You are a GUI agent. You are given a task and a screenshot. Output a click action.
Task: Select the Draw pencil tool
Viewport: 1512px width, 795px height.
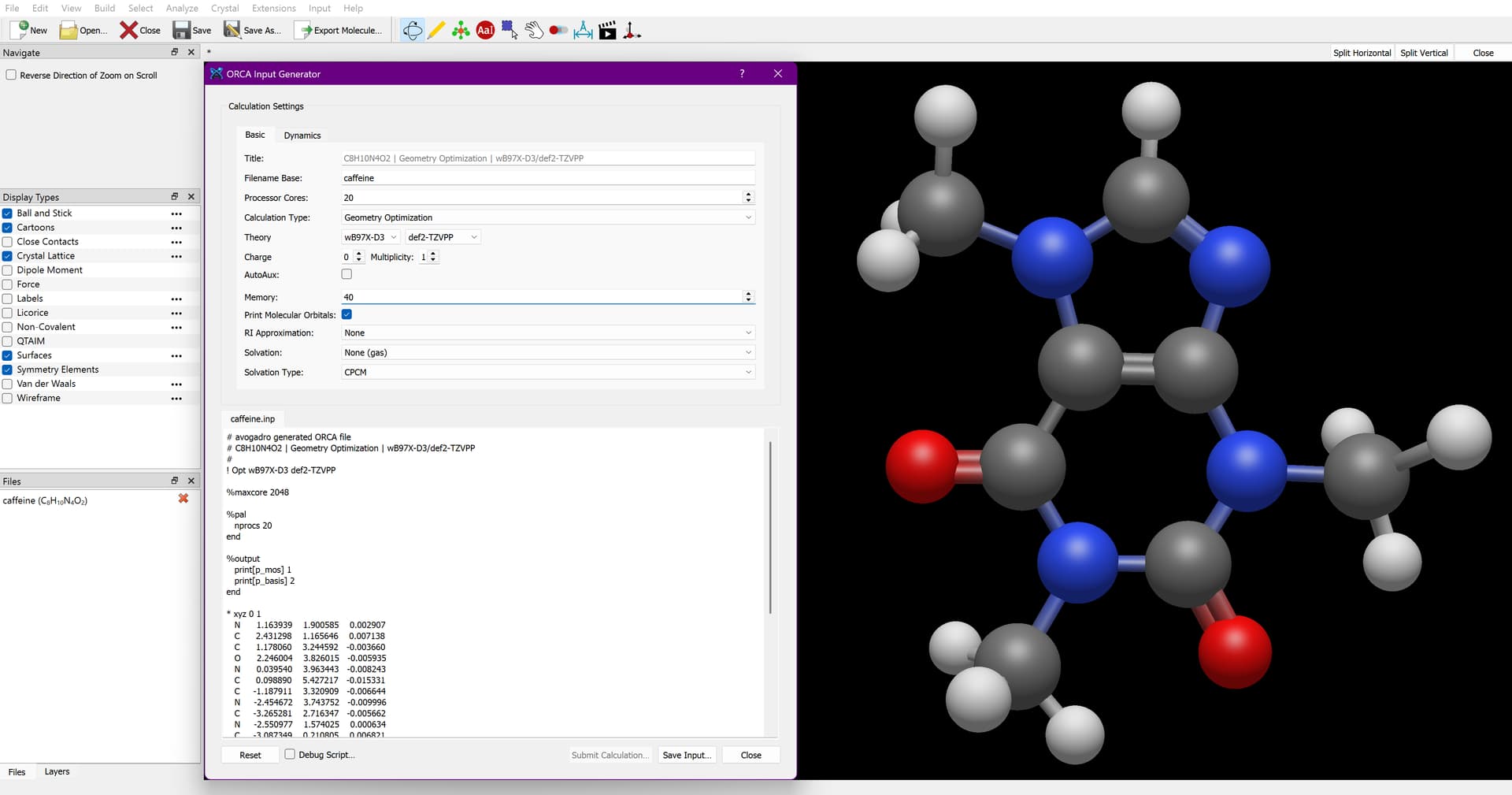pos(436,31)
